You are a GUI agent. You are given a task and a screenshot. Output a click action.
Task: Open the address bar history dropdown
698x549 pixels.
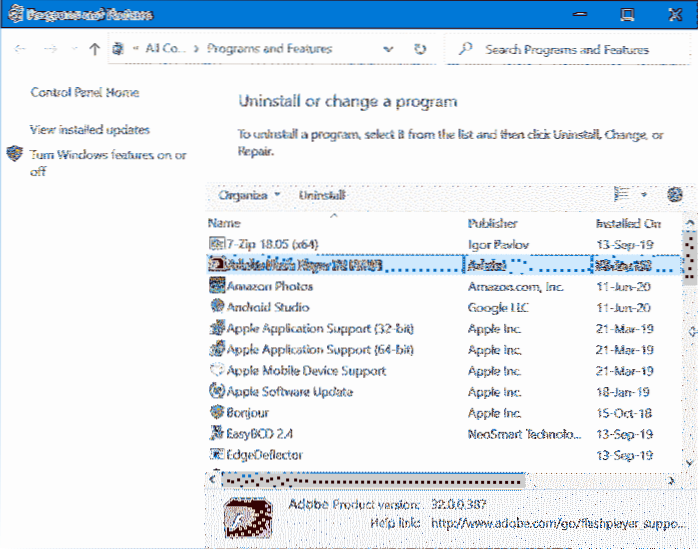390,49
